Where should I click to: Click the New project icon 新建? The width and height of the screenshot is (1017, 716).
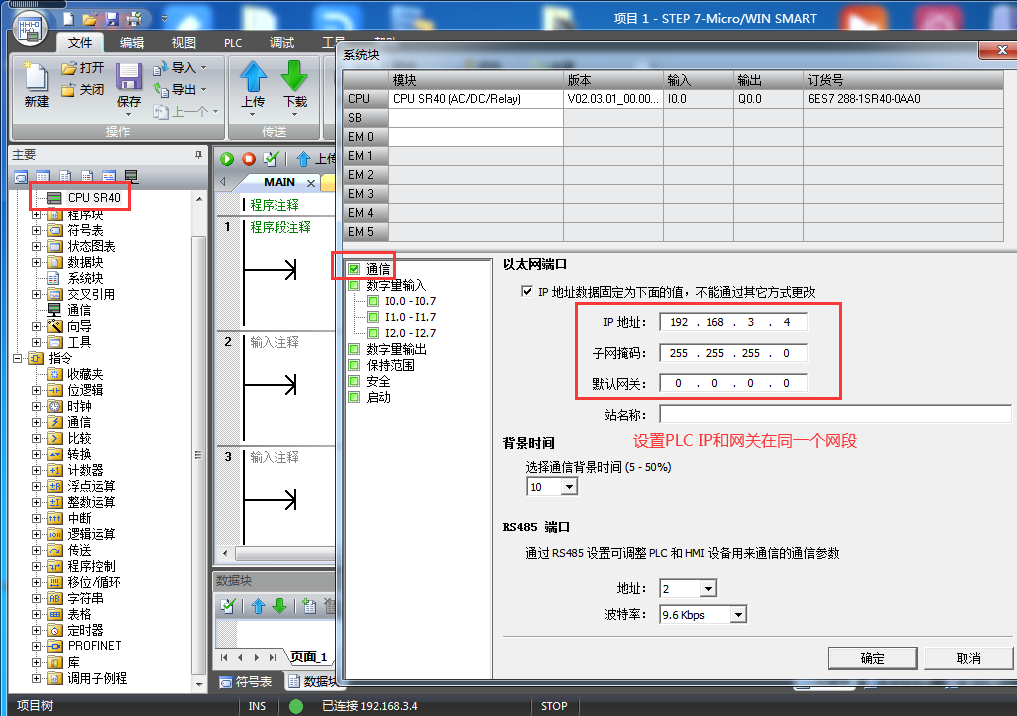tap(36, 85)
